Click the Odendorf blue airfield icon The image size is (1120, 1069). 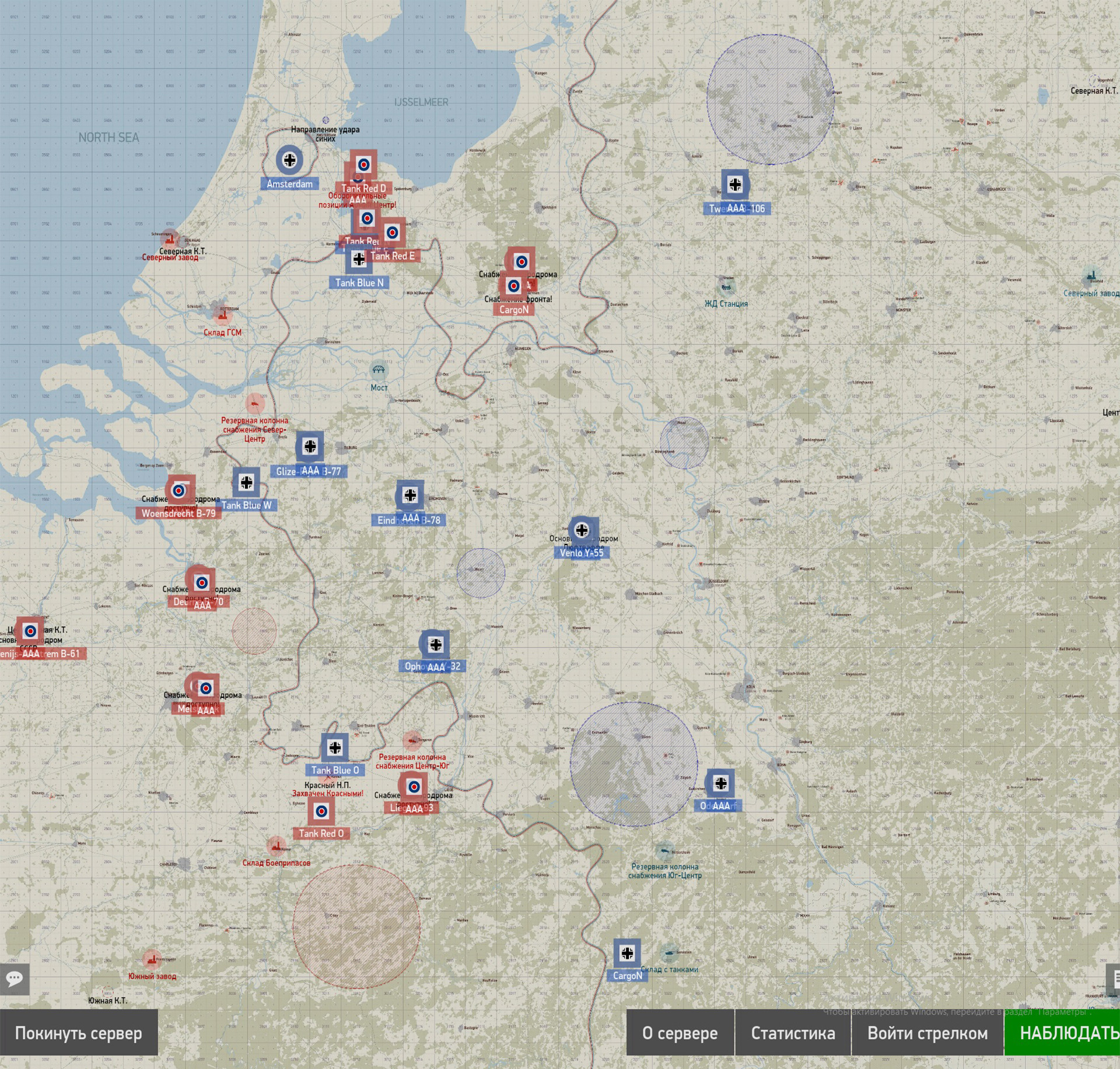720,783
